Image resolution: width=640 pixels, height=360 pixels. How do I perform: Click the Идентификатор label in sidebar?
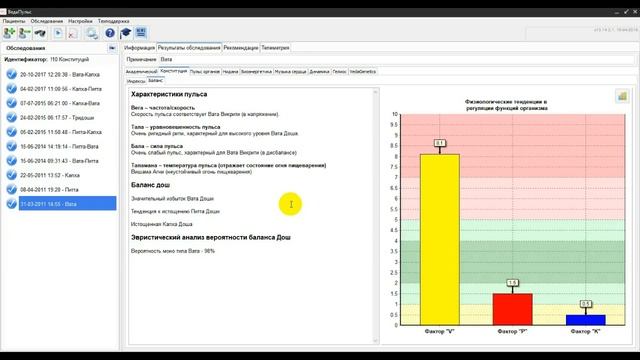click(26, 60)
